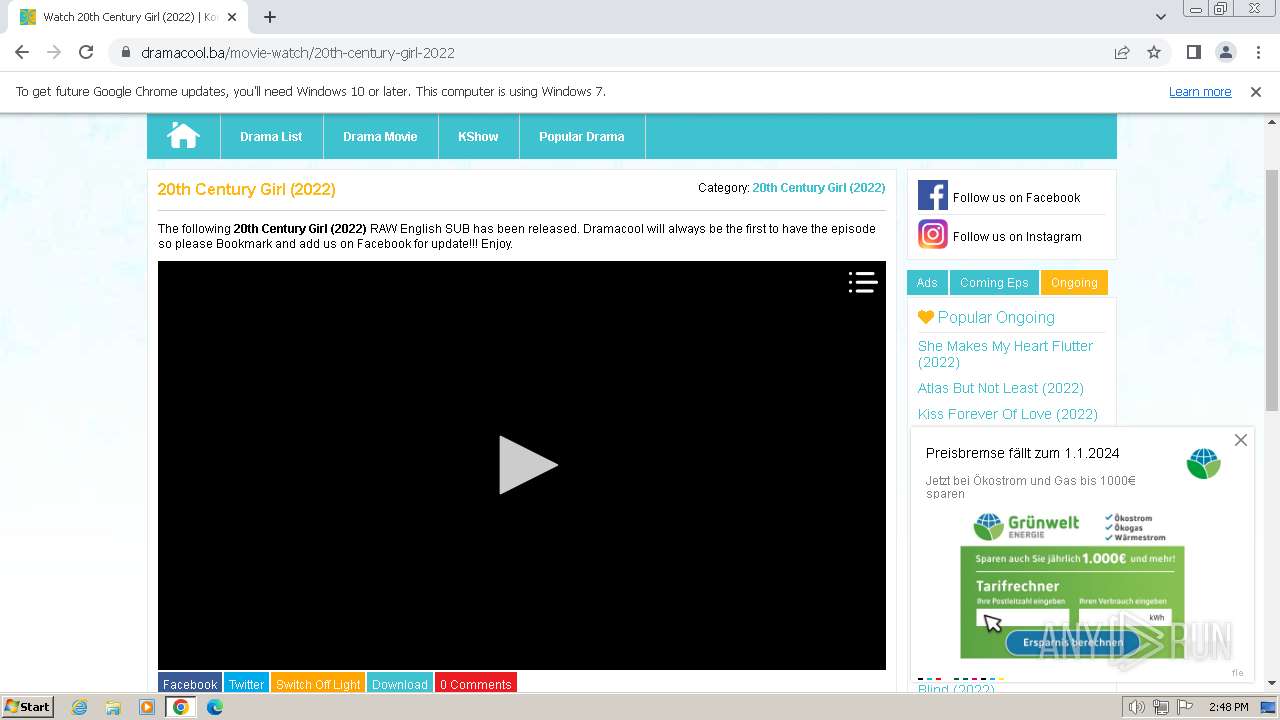Click the Ersparnis berechnen ad button
The width and height of the screenshot is (1280, 720).
click(1072, 642)
